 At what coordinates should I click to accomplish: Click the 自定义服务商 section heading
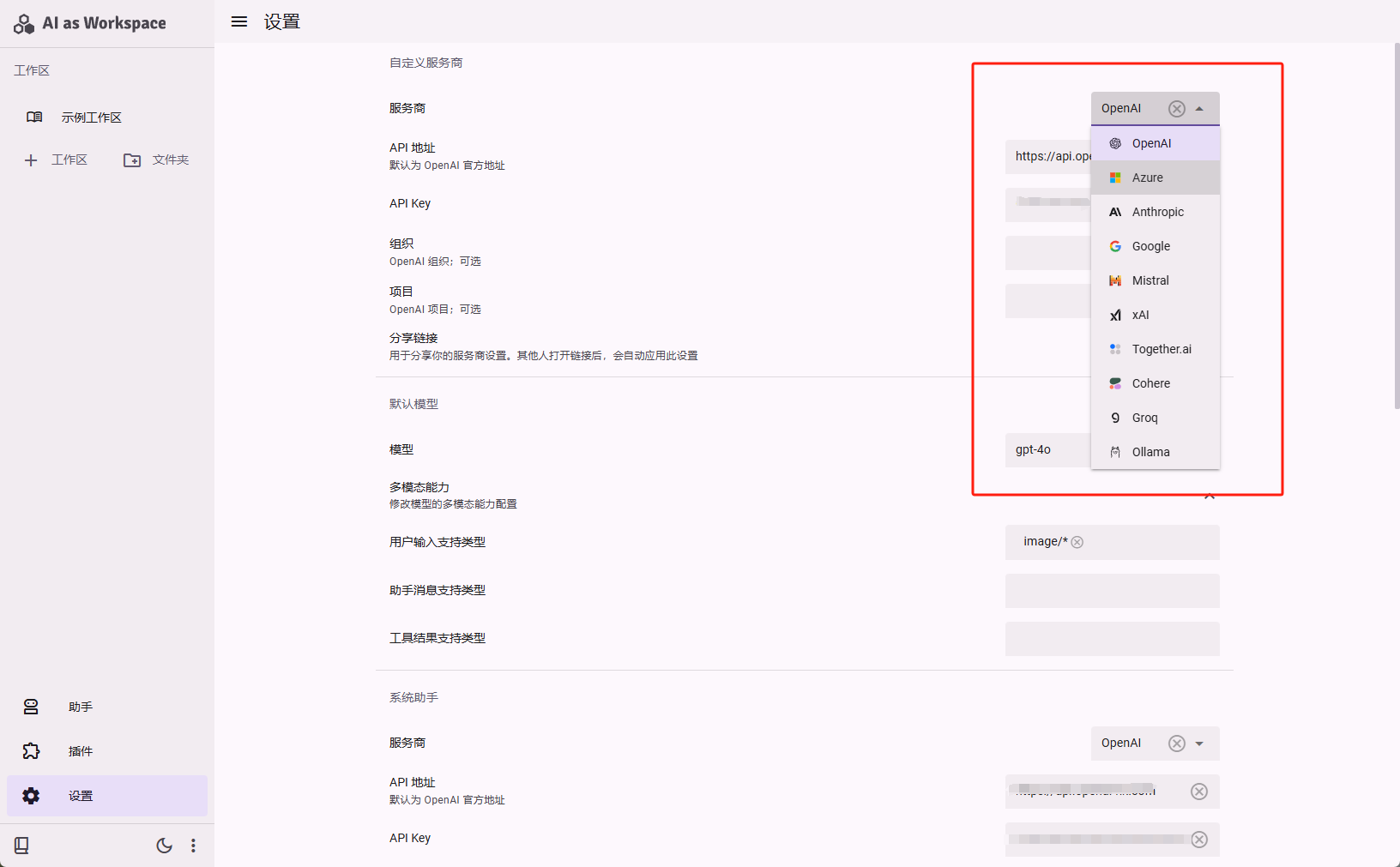(426, 63)
